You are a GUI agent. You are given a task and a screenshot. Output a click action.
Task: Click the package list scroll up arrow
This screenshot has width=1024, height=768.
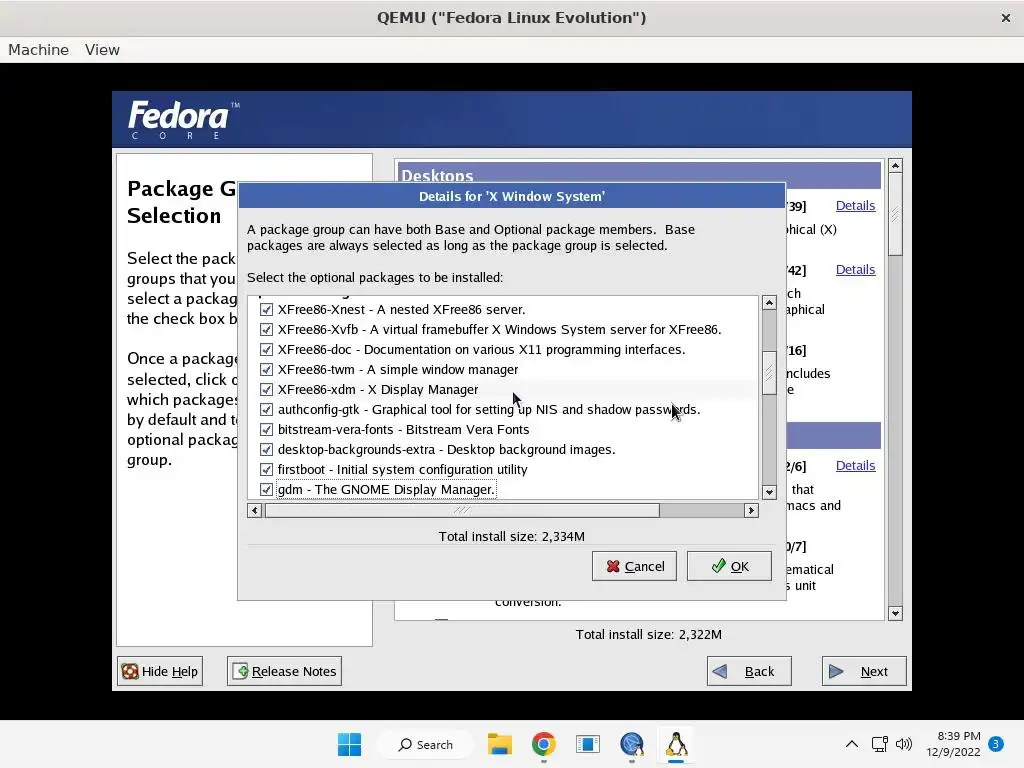point(769,302)
